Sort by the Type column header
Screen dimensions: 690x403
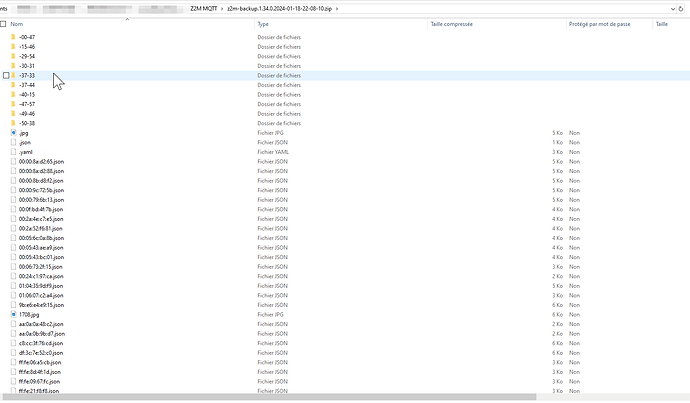(x=263, y=24)
